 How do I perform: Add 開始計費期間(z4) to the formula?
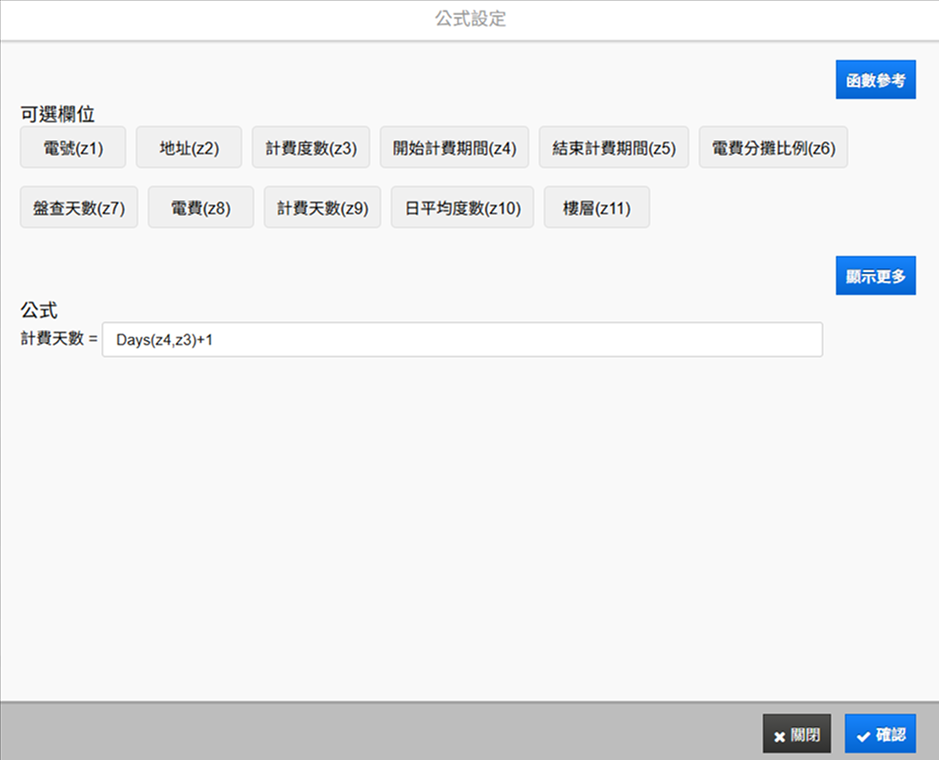454,148
